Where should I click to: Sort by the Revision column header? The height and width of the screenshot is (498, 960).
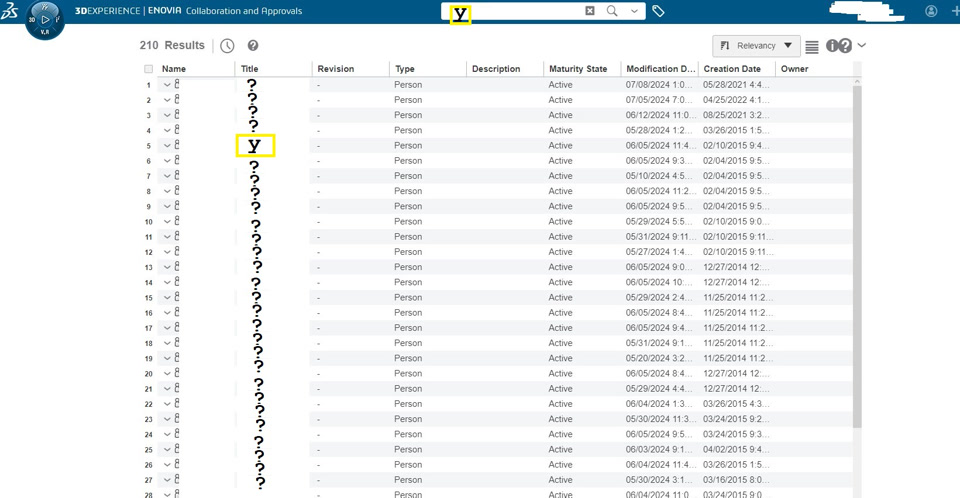336,69
